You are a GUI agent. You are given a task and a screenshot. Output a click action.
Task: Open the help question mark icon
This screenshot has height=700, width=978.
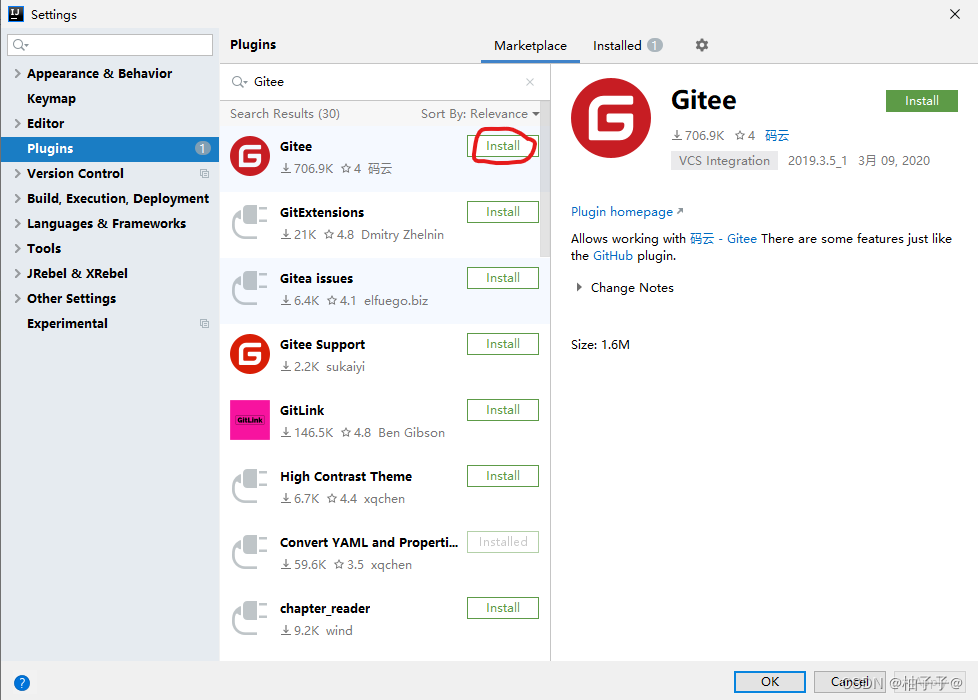(x=22, y=683)
